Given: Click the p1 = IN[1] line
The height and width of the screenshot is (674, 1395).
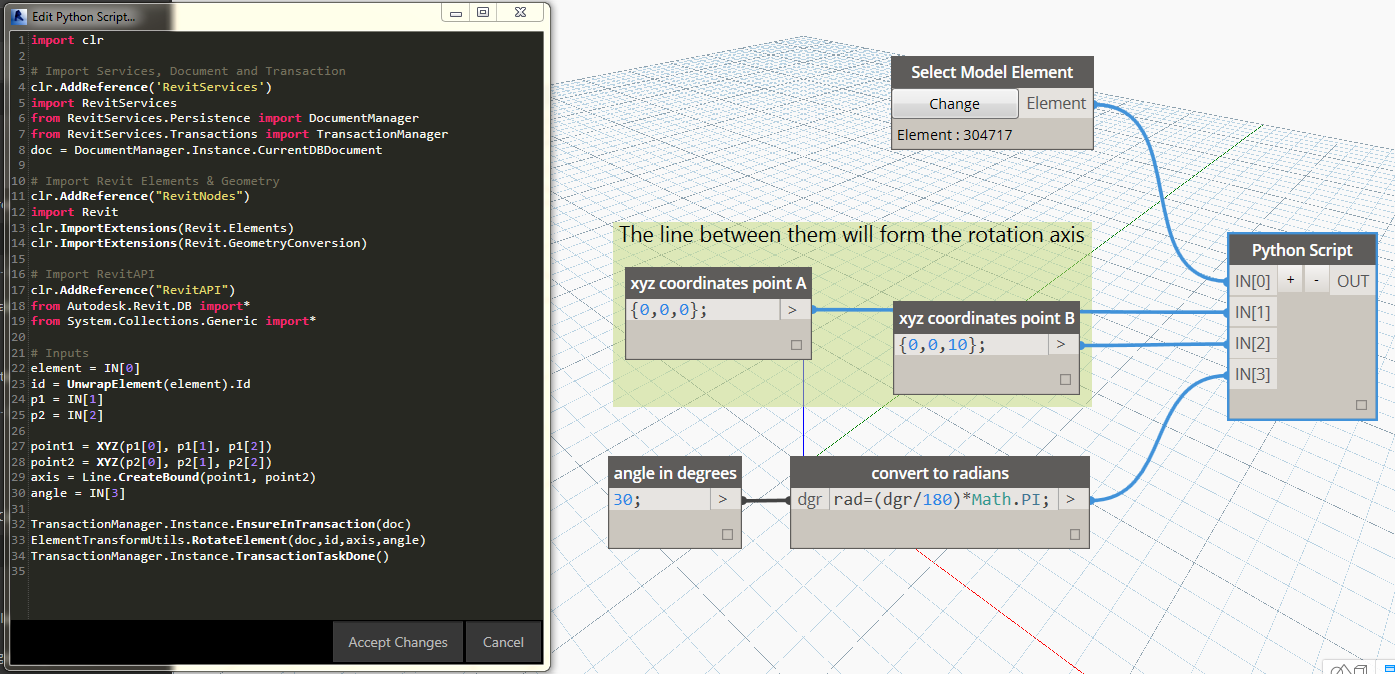Looking at the screenshot, I should coord(67,399).
